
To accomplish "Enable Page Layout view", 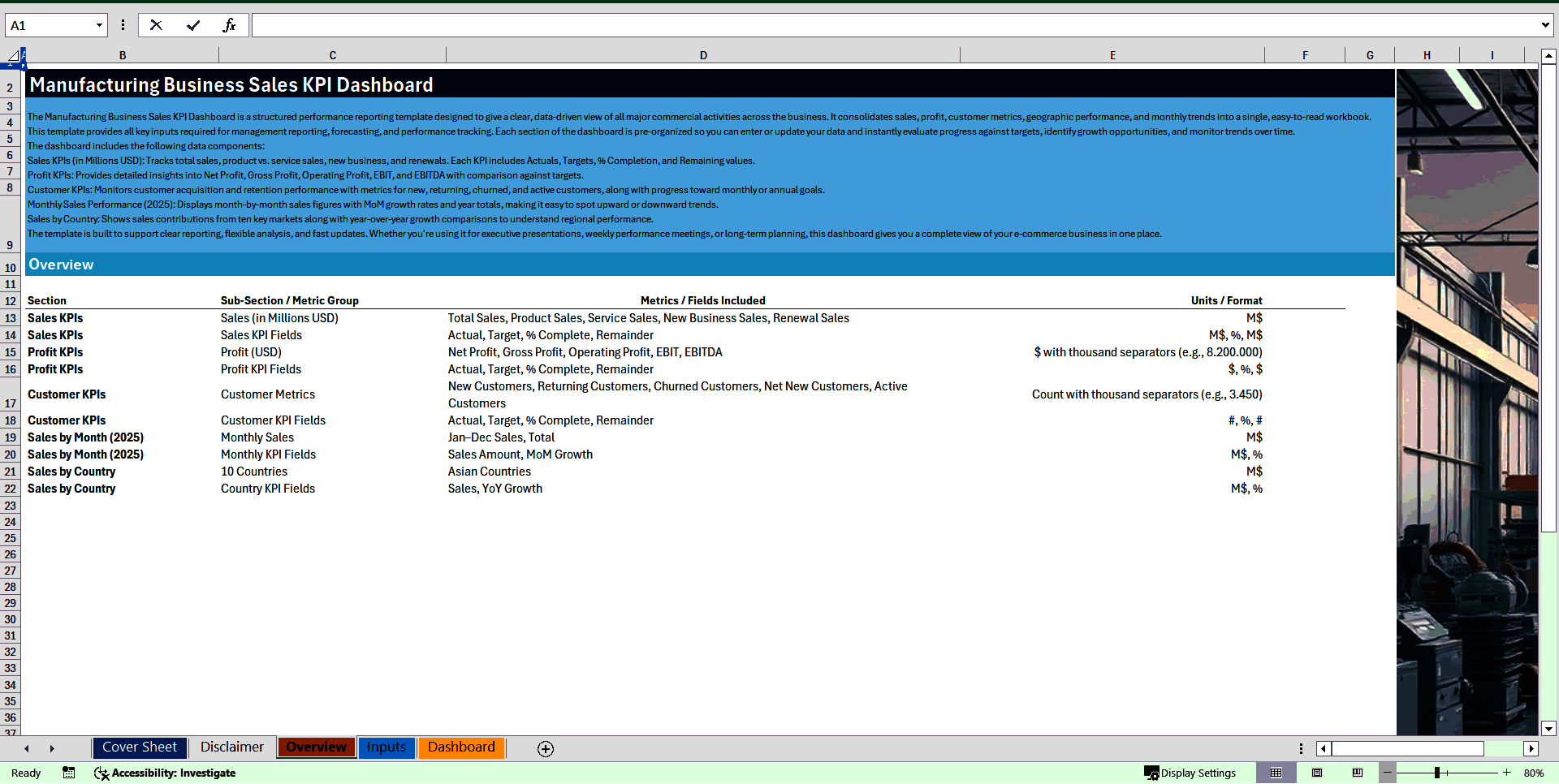I will 1318,773.
